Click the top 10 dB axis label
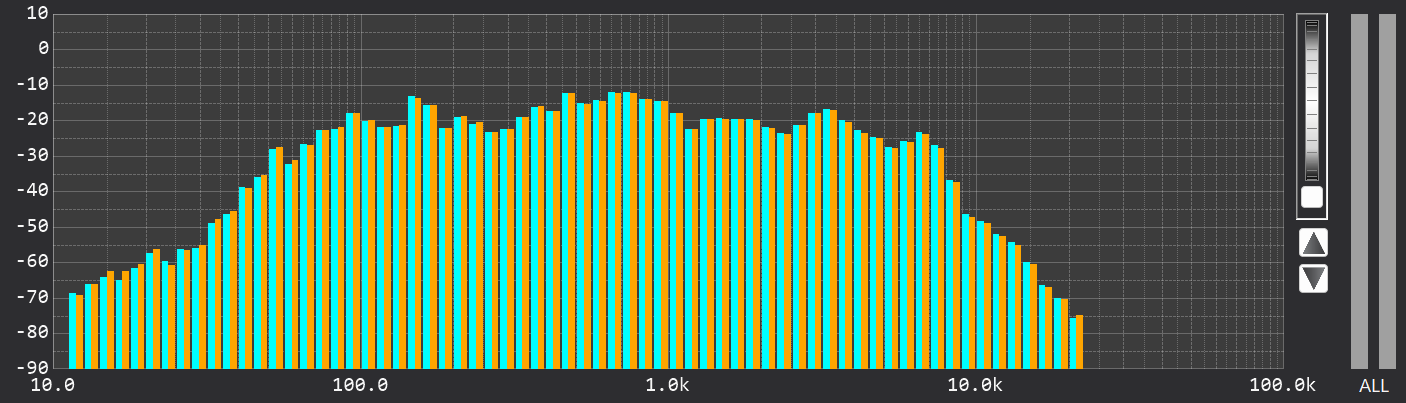The height and width of the screenshot is (403, 1406). coord(36,13)
